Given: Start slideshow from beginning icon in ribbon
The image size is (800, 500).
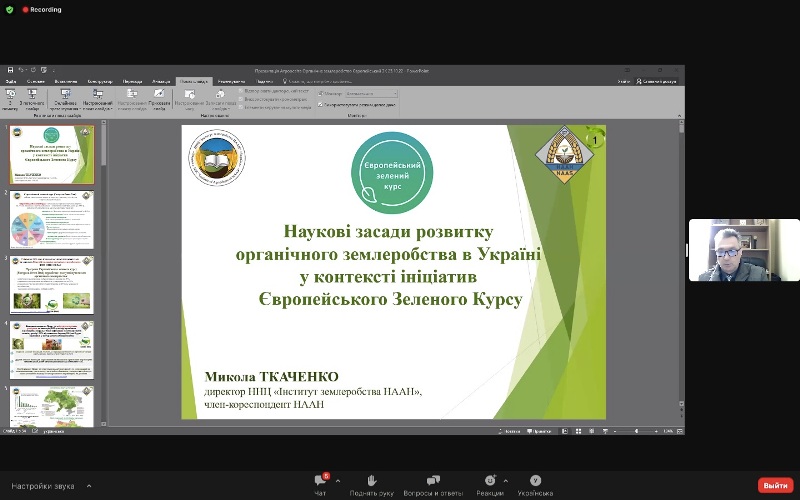Looking at the screenshot, I should click(10, 95).
